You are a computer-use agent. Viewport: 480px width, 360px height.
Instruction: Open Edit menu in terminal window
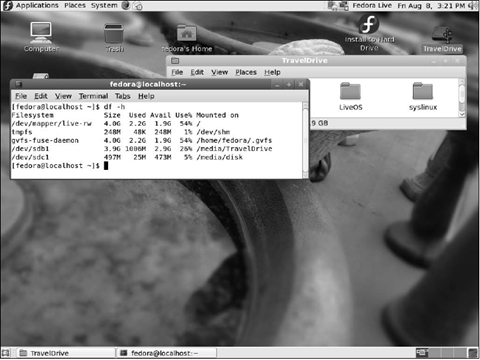41,96
